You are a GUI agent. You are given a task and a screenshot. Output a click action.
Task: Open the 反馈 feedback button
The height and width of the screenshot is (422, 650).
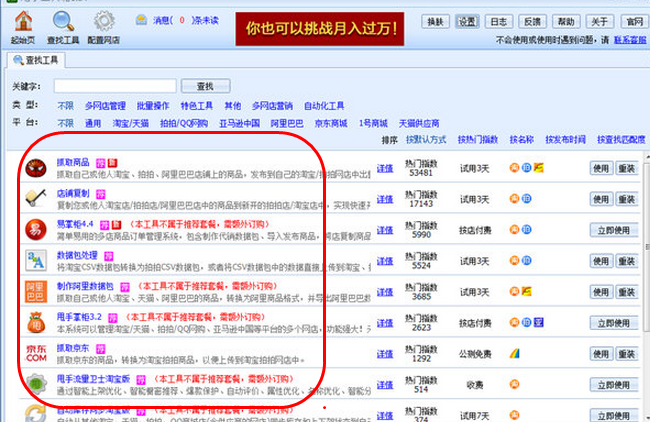pyautogui.click(x=533, y=22)
